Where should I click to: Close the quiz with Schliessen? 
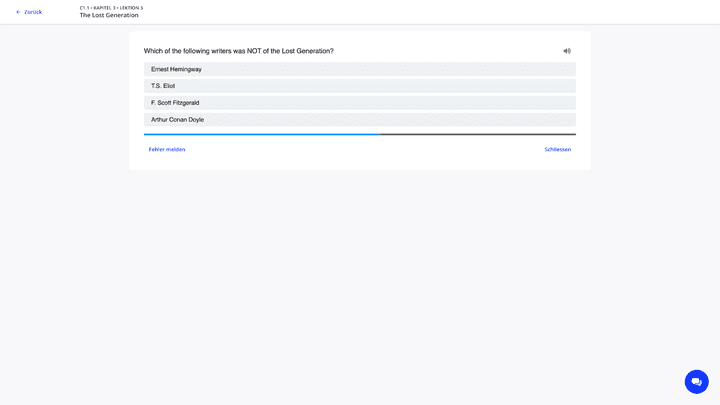tap(557, 149)
